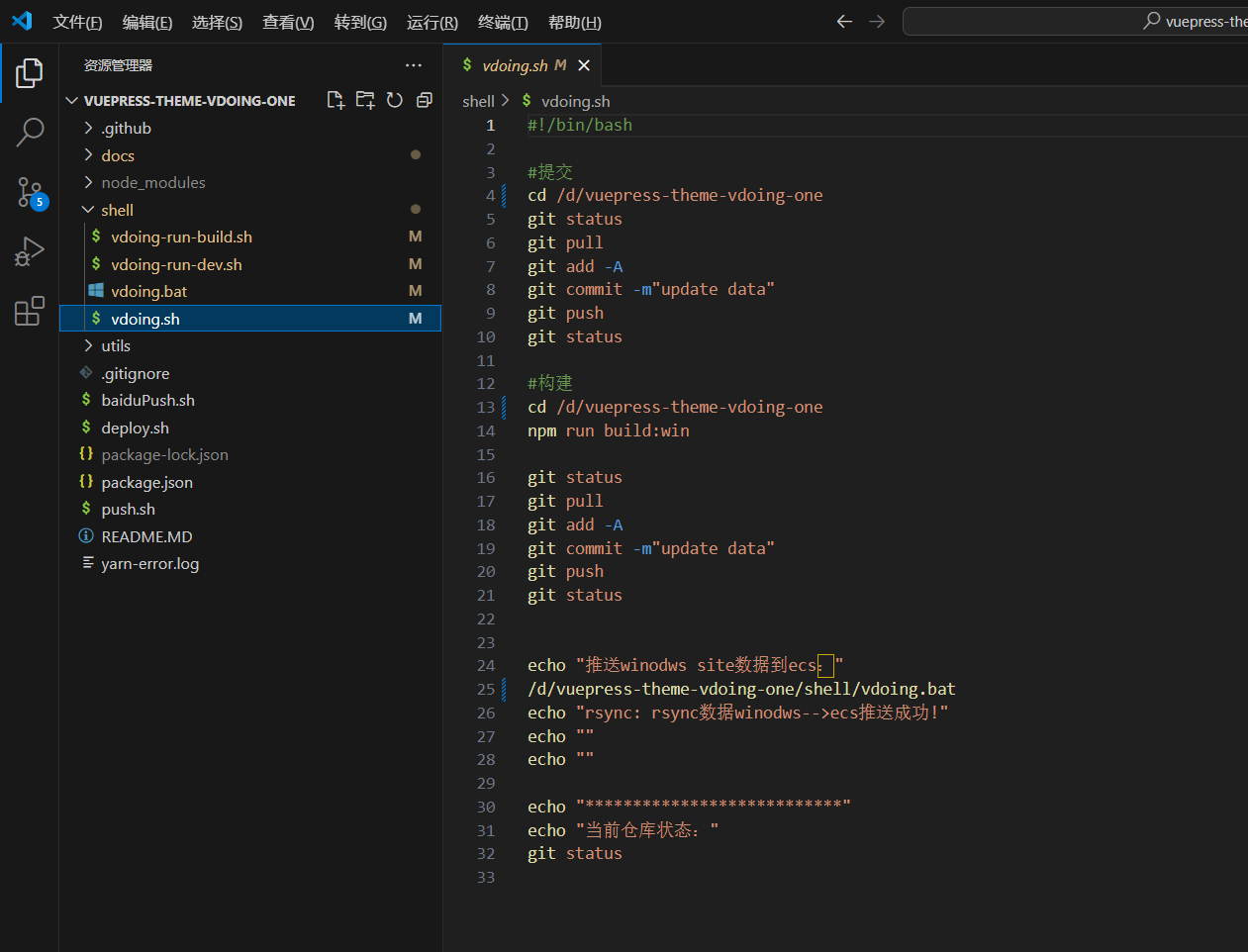Go back with the left arrow

844,21
